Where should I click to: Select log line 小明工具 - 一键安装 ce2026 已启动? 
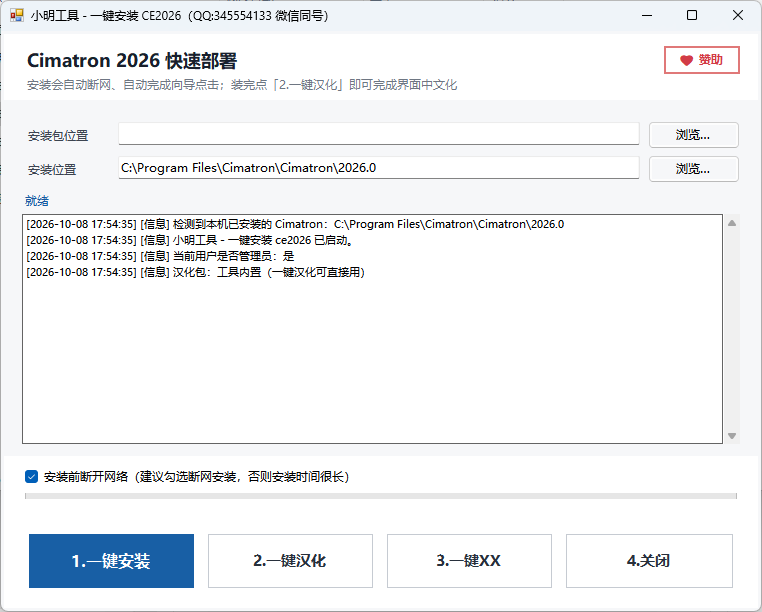[190, 240]
